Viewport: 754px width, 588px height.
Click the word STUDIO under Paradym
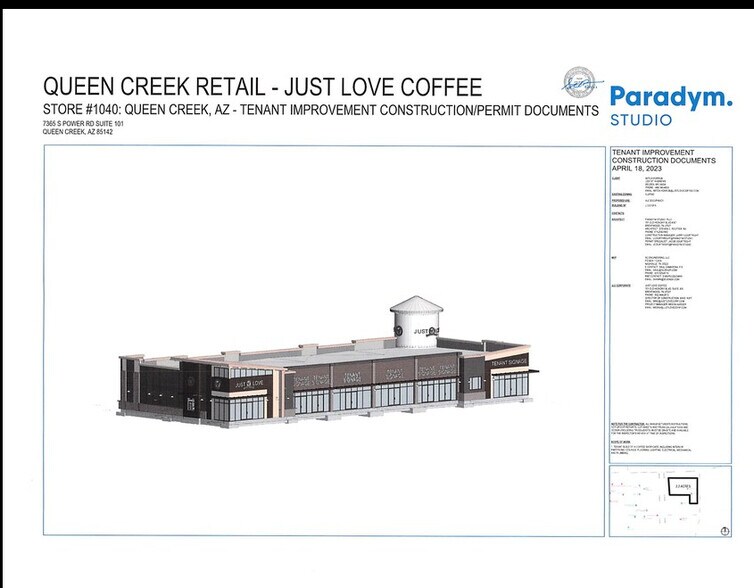tap(641, 120)
